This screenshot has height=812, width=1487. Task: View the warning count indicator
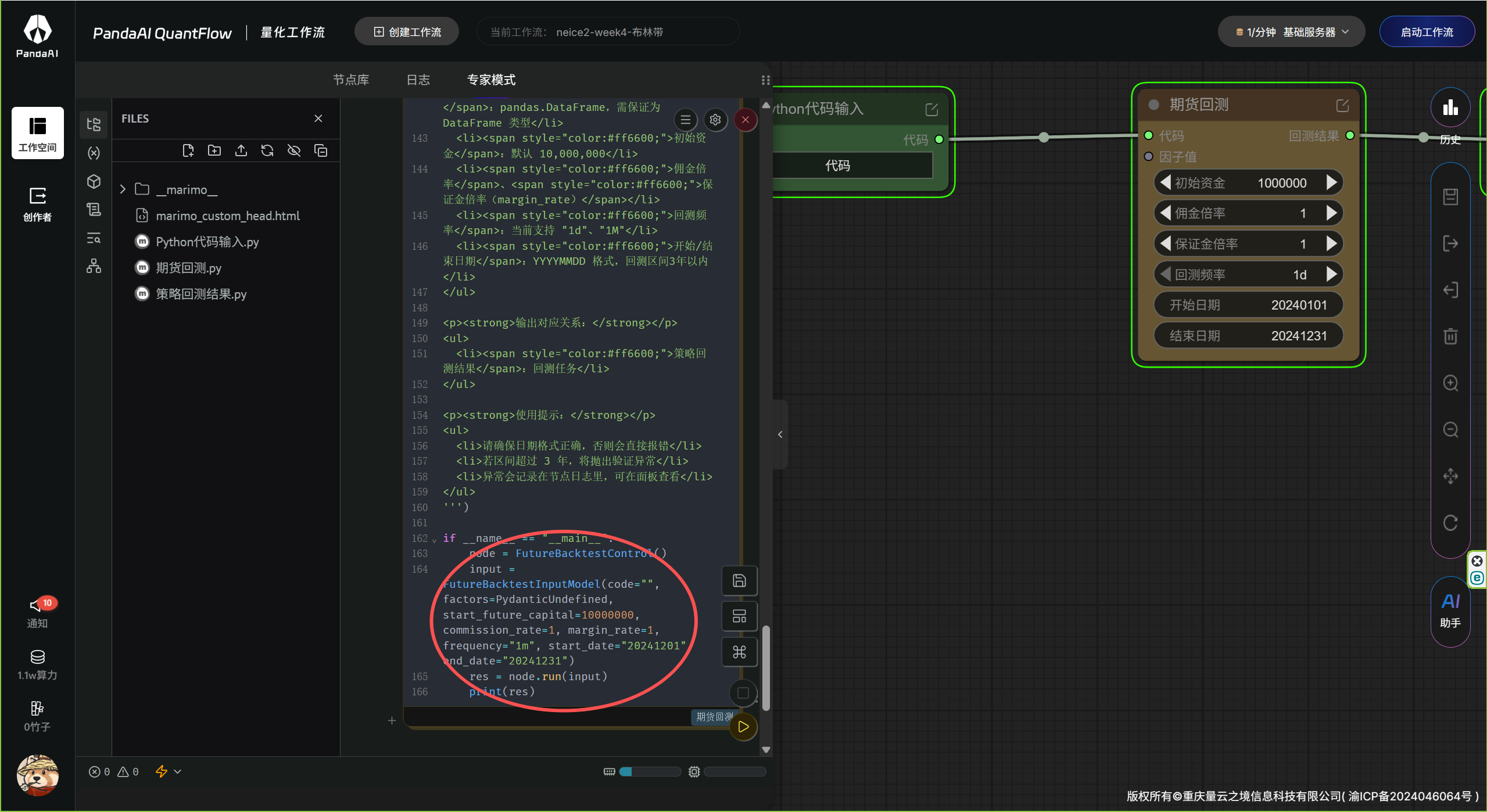coord(128,772)
